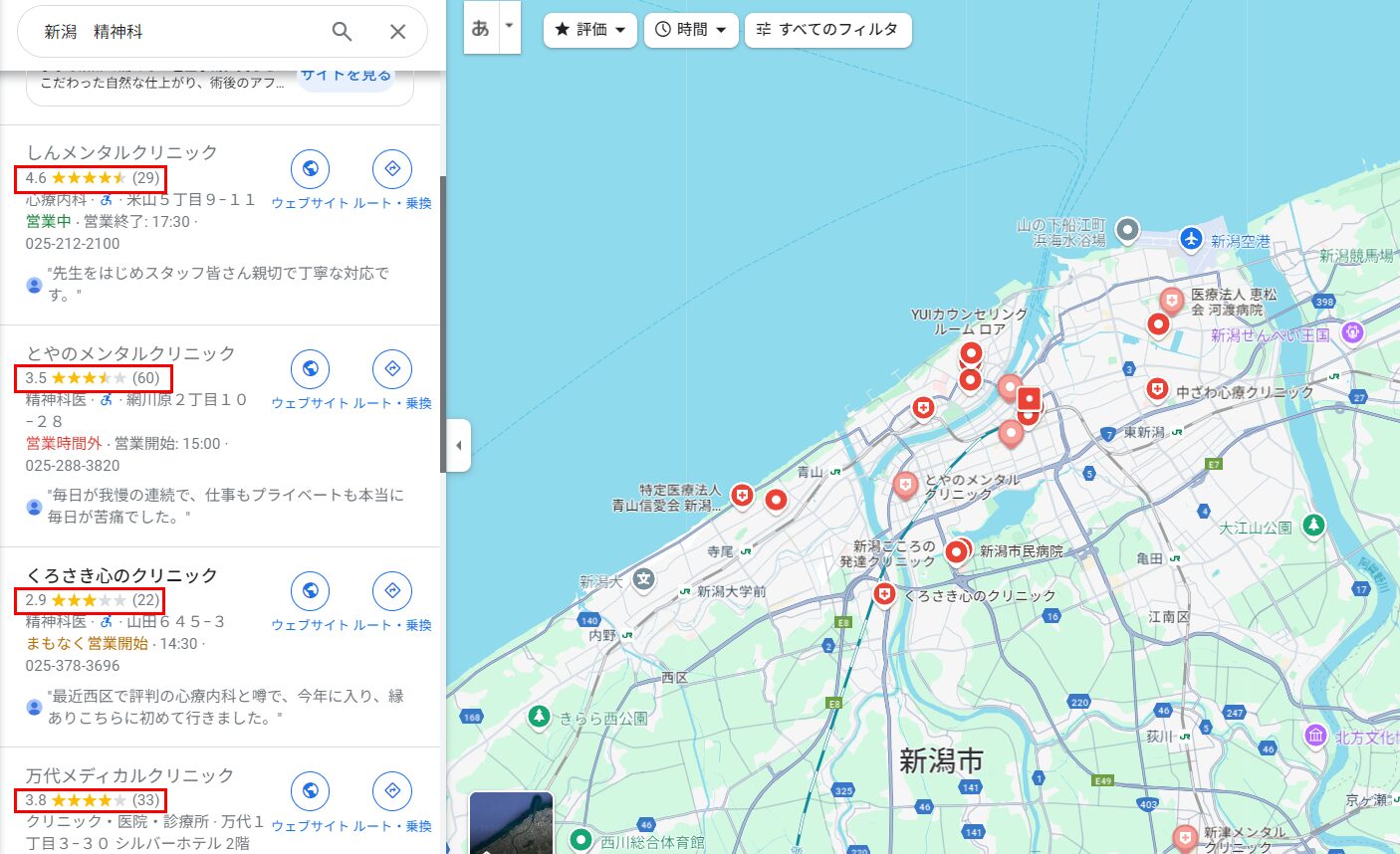Open the とやのメンタルクリニック listing title
The width and height of the screenshot is (1400, 854).
point(130,353)
